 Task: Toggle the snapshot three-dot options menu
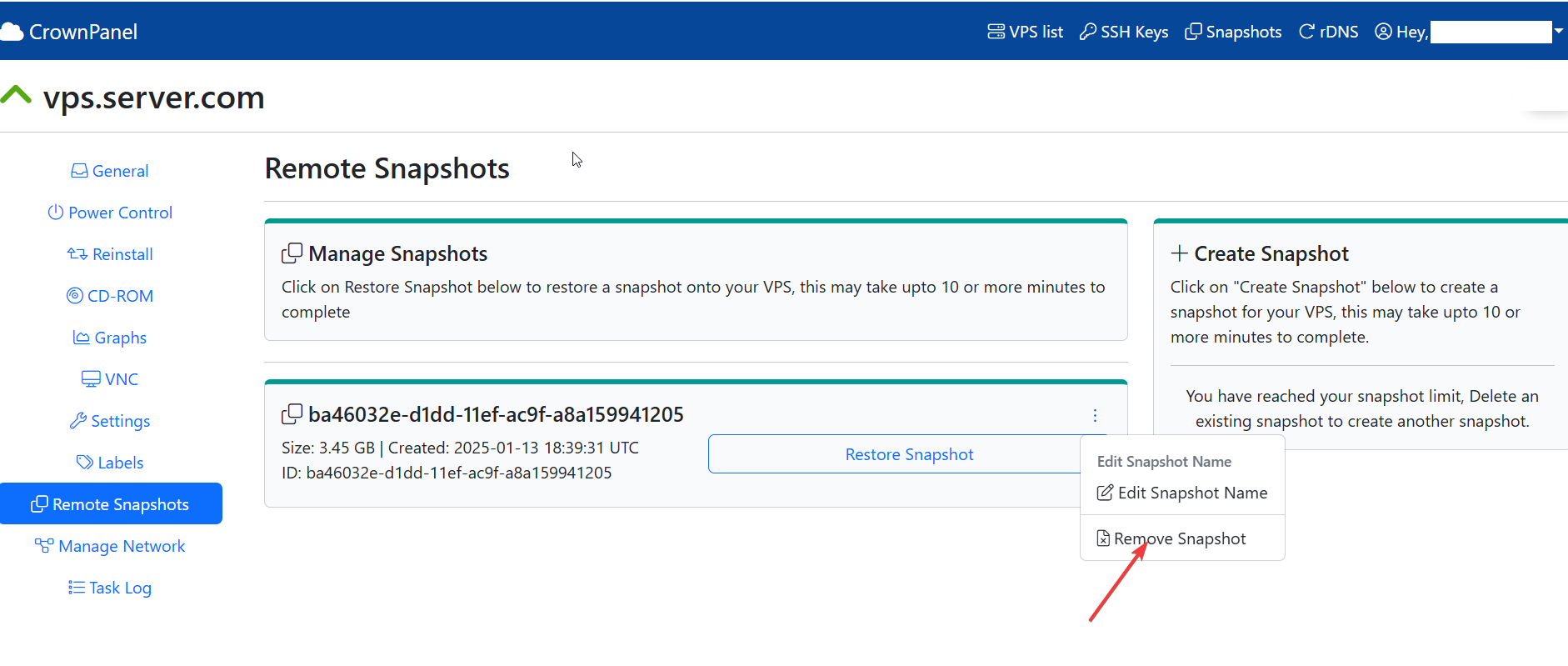pyautogui.click(x=1095, y=415)
